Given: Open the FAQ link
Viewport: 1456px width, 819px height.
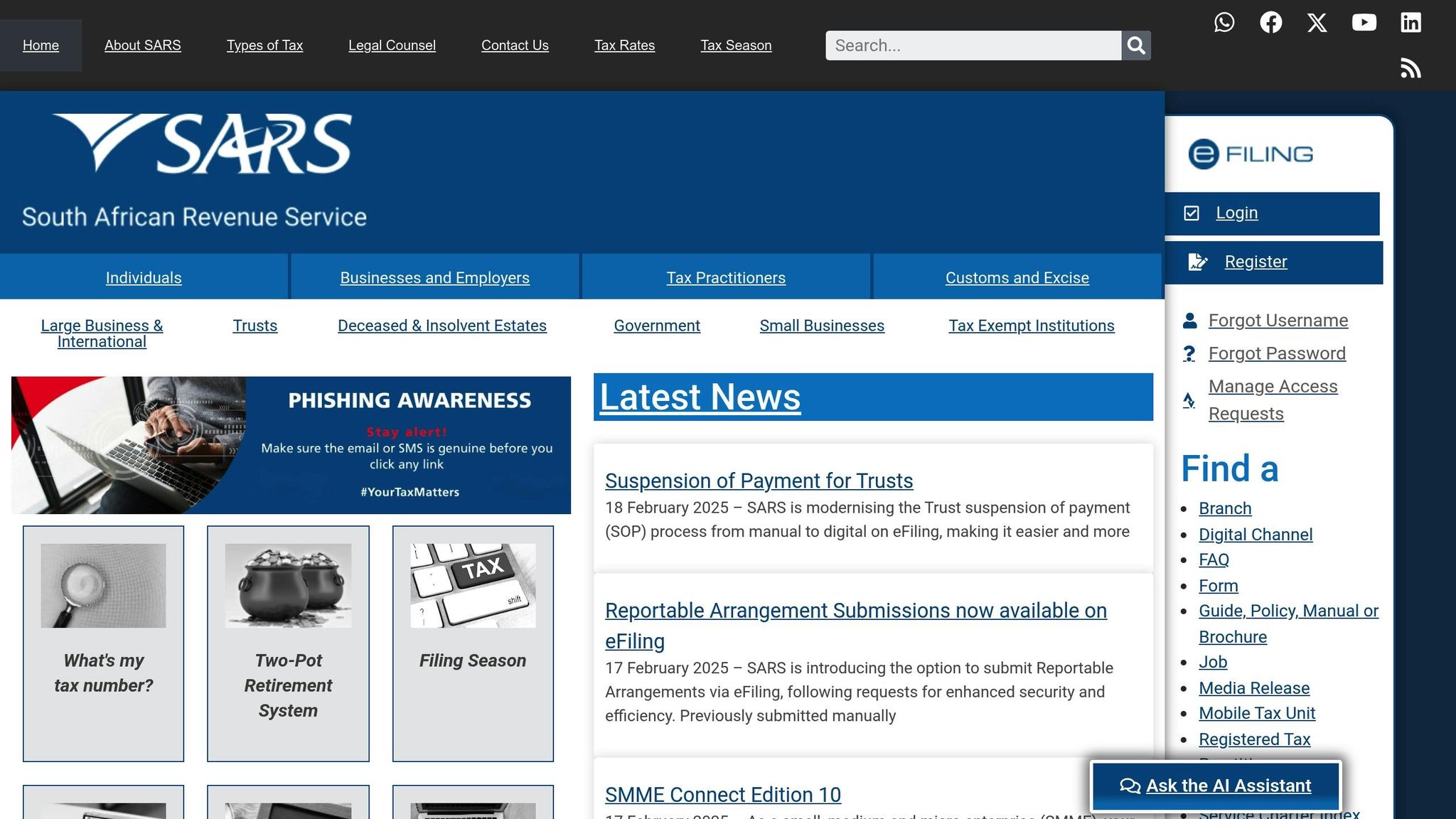Looking at the screenshot, I should click(1214, 560).
